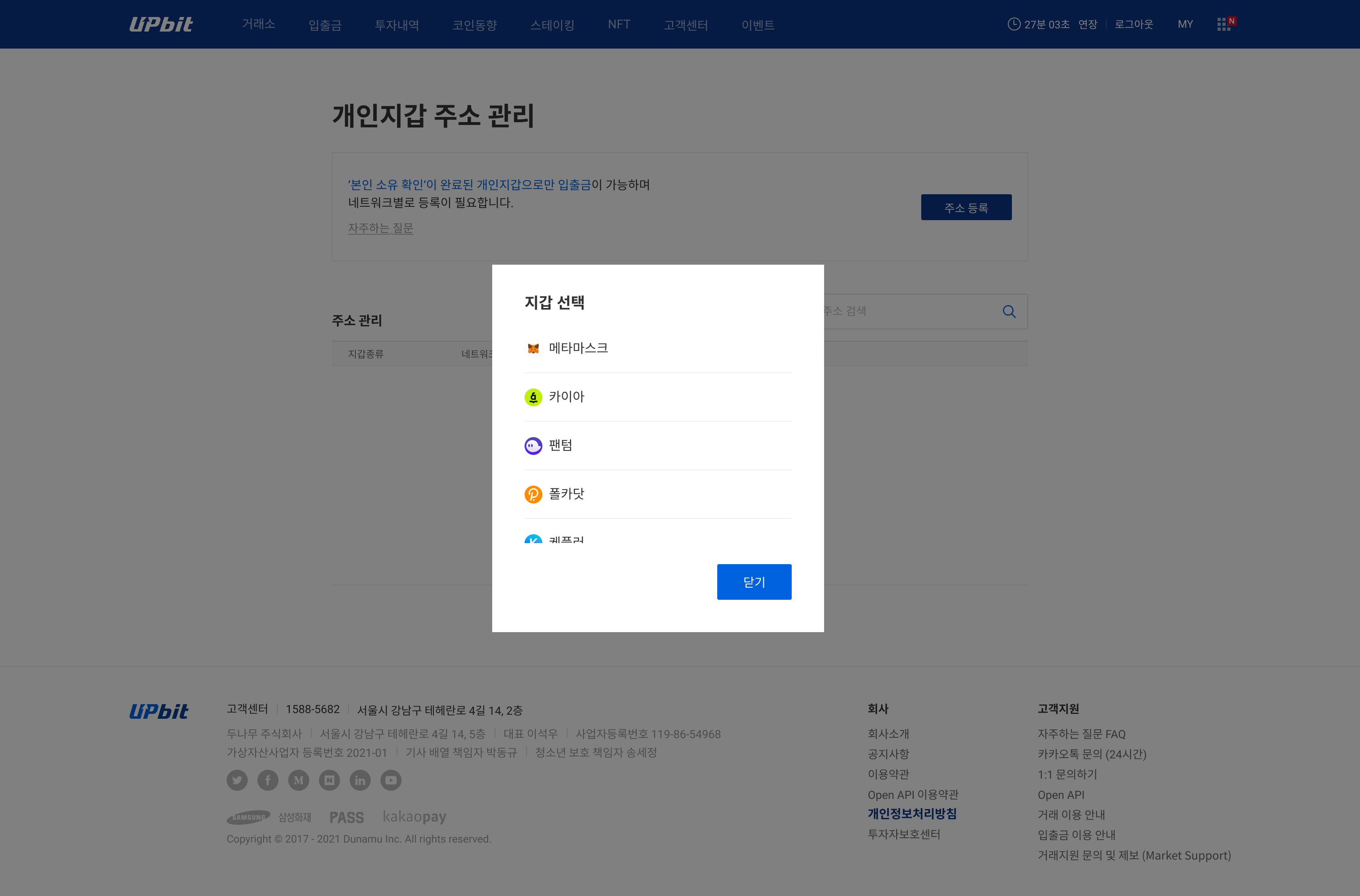The image size is (1360, 896).
Task: Open Upbit's Facebook footer icon
Action: (x=268, y=780)
